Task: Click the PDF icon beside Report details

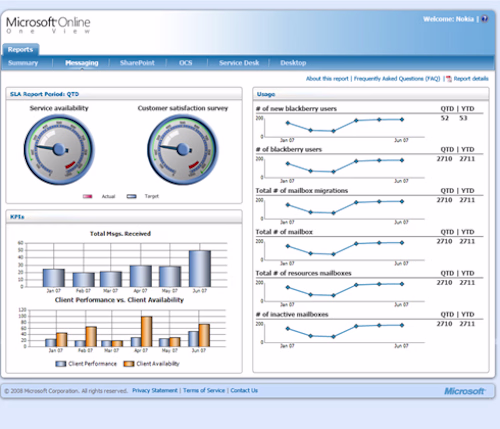Action: pos(449,79)
